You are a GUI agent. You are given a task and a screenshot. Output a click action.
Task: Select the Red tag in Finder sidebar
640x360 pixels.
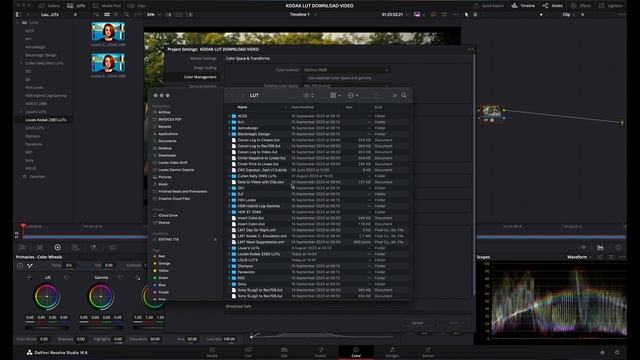pos(161,256)
